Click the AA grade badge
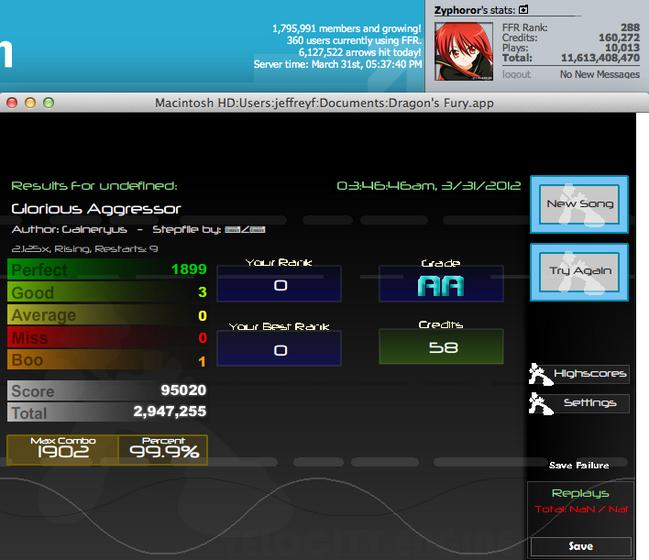This screenshot has width=649, height=560. point(441,286)
